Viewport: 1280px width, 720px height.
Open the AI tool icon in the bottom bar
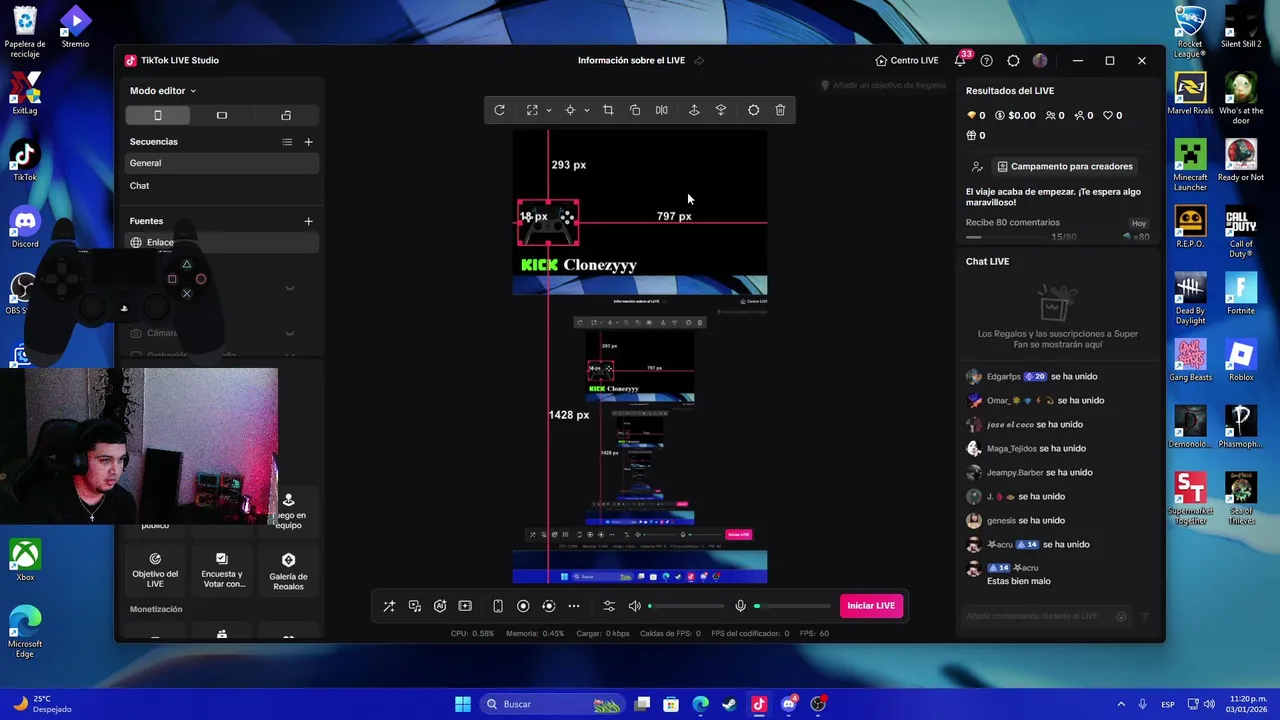[440, 606]
